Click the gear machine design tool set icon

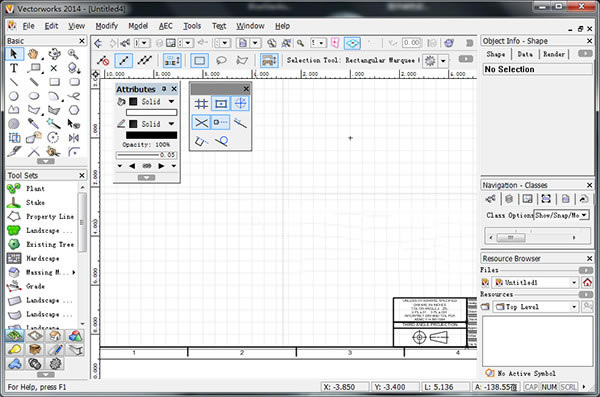(55, 363)
